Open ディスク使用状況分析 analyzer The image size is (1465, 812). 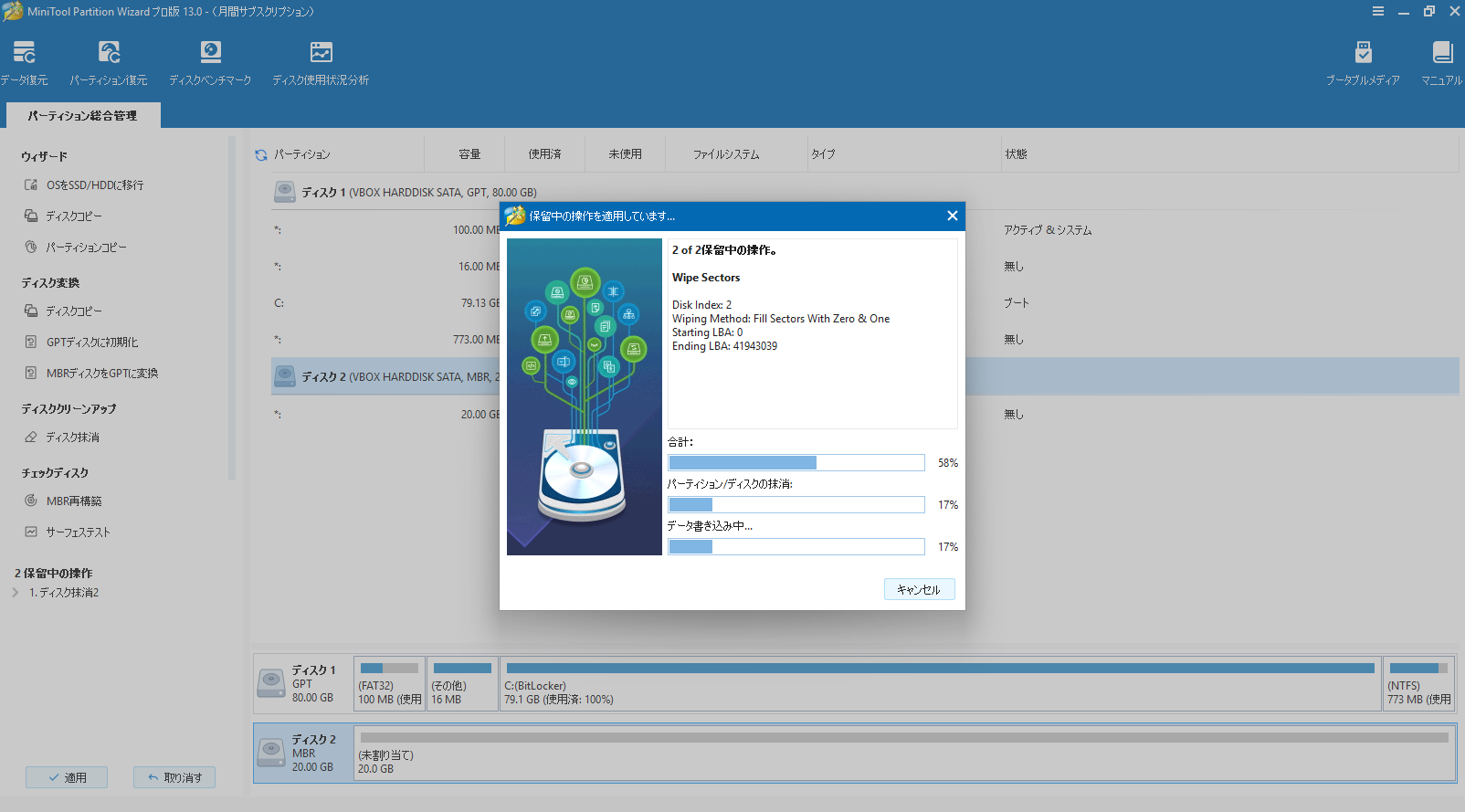321,62
